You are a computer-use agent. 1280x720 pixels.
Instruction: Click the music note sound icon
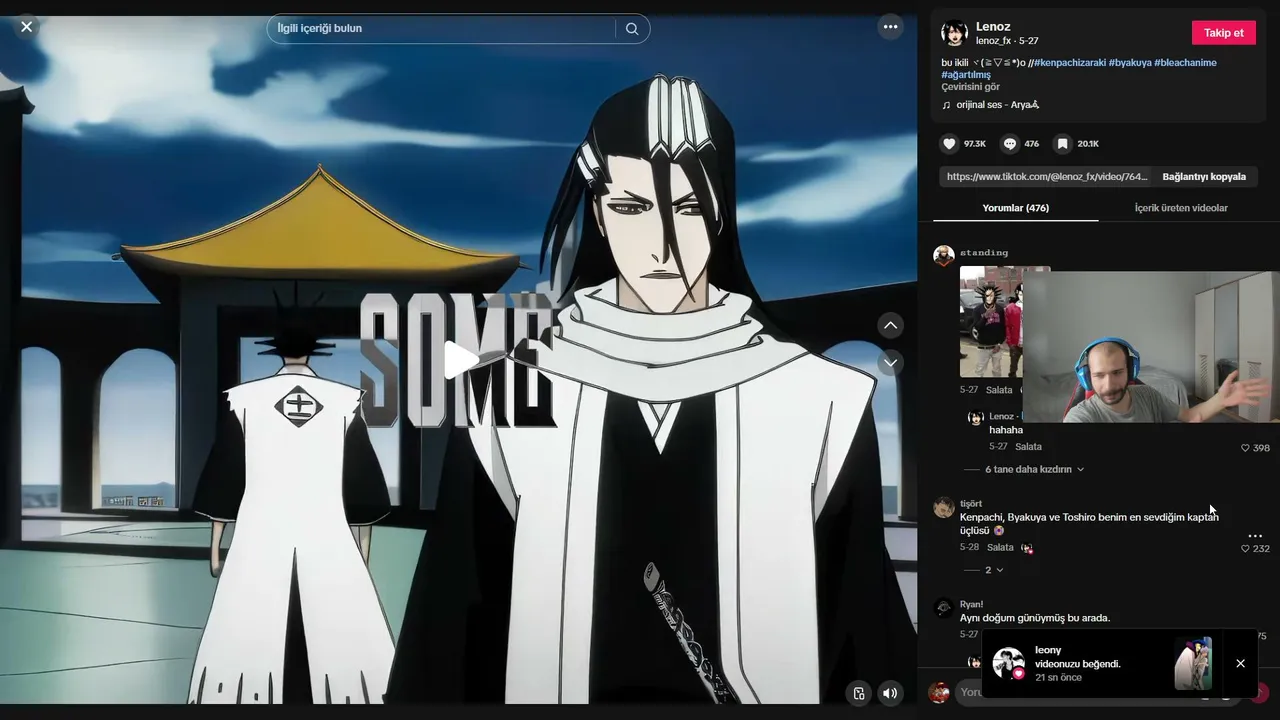pos(946,105)
